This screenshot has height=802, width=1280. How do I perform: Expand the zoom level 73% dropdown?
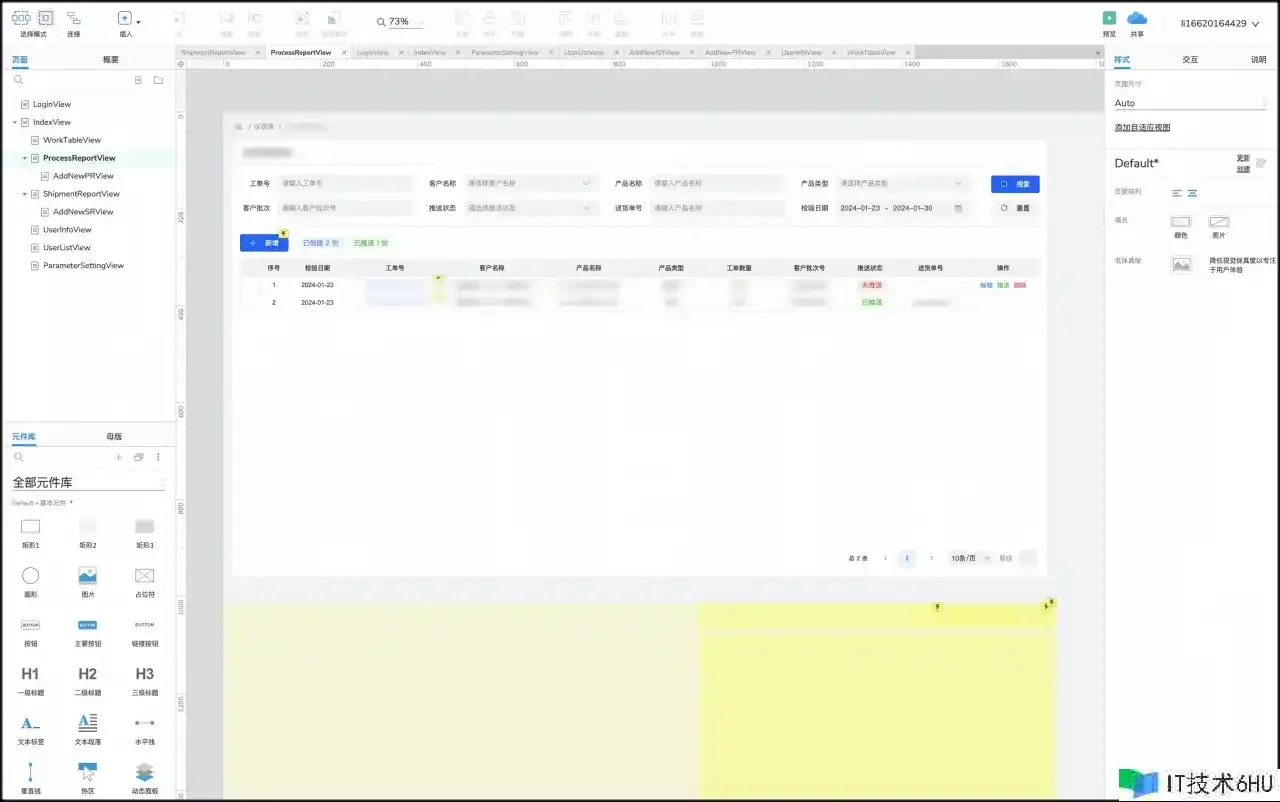tap(399, 22)
